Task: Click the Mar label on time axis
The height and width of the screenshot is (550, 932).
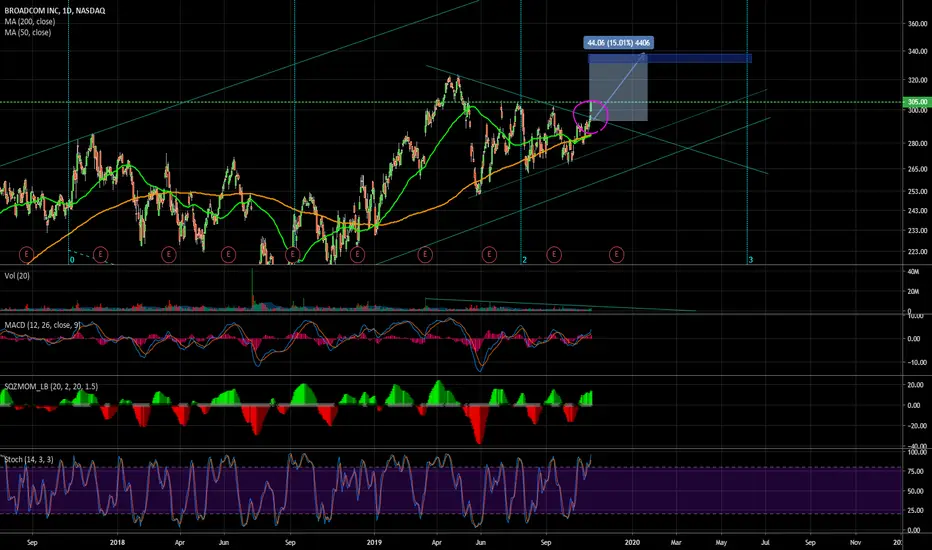Action: (676, 542)
